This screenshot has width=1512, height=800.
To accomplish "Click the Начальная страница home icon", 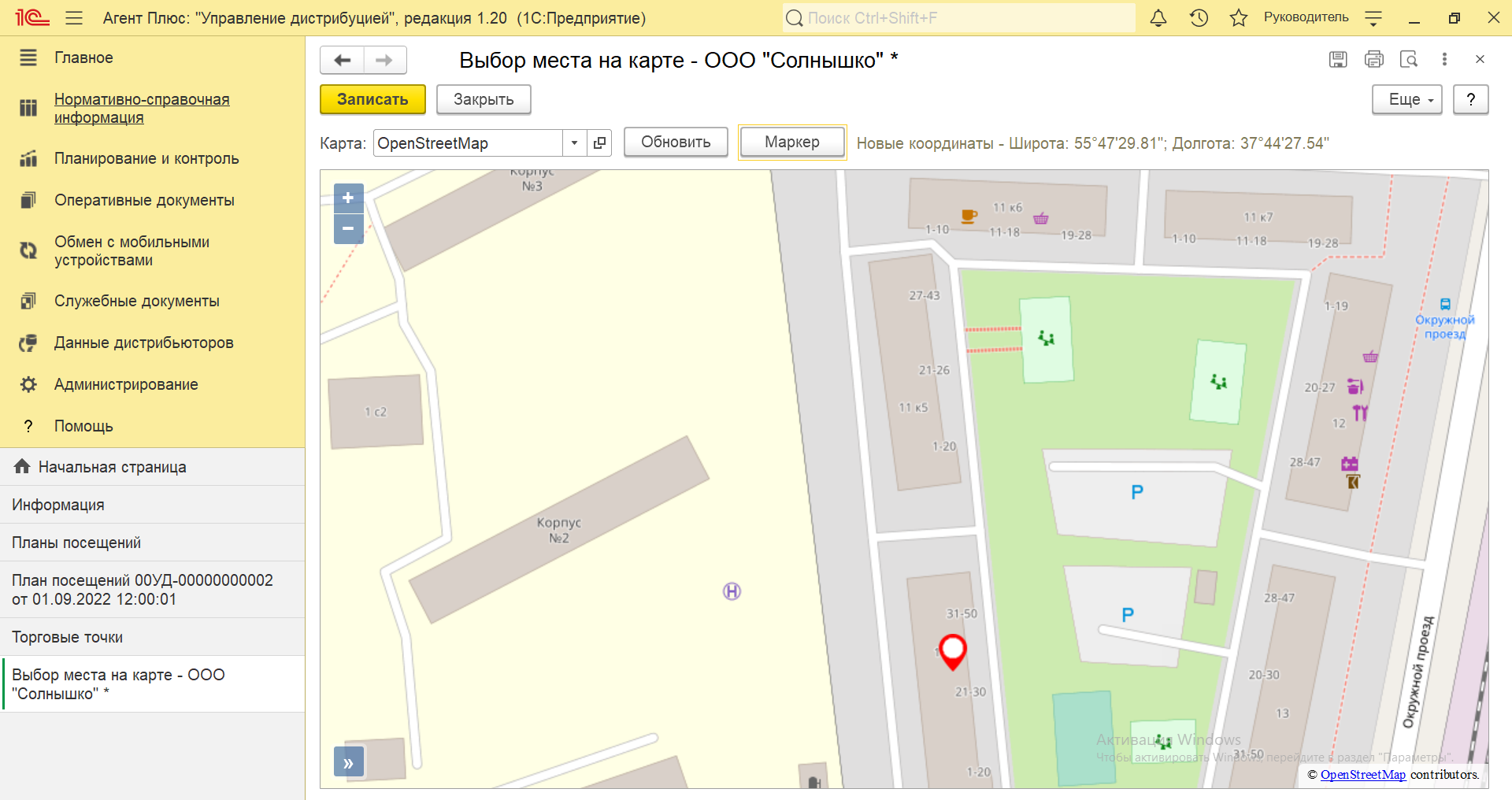I will click(x=22, y=466).
